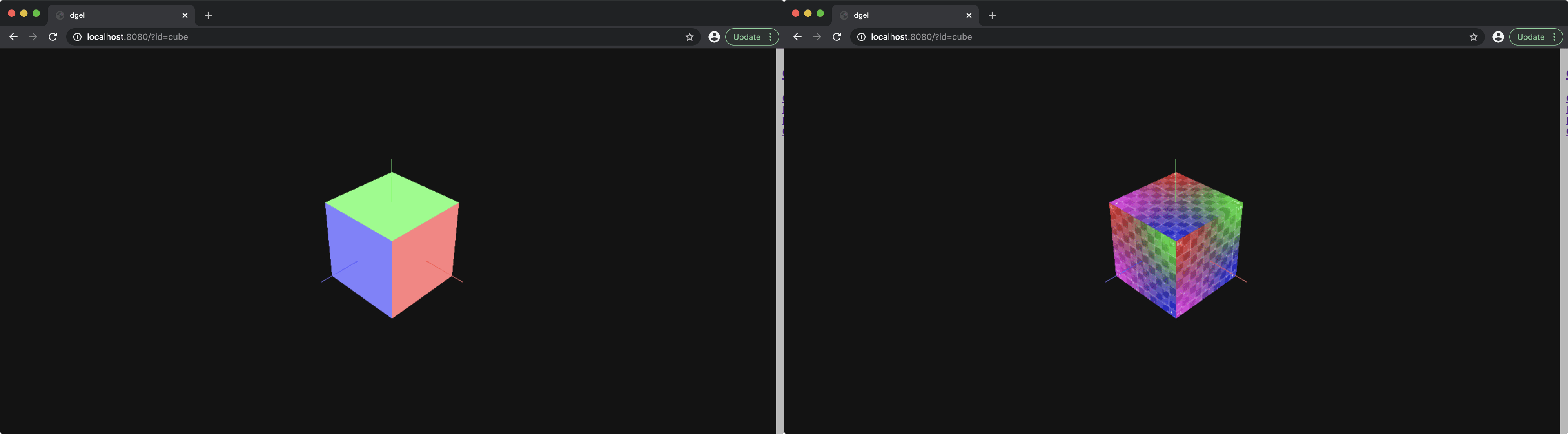The width and height of the screenshot is (1568, 434).
Task: Bookmark page with star in right window
Action: [x=1474, y=37]
